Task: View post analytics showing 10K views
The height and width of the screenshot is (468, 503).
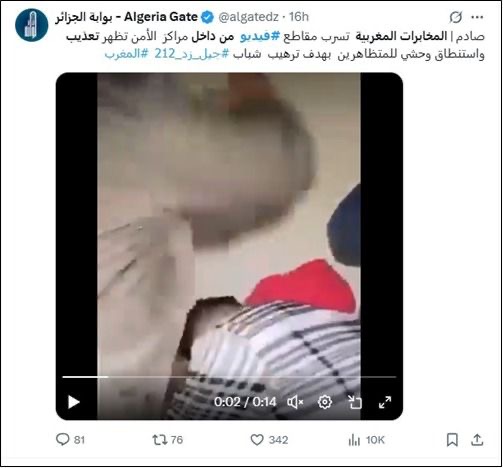Action: point(366,440)
